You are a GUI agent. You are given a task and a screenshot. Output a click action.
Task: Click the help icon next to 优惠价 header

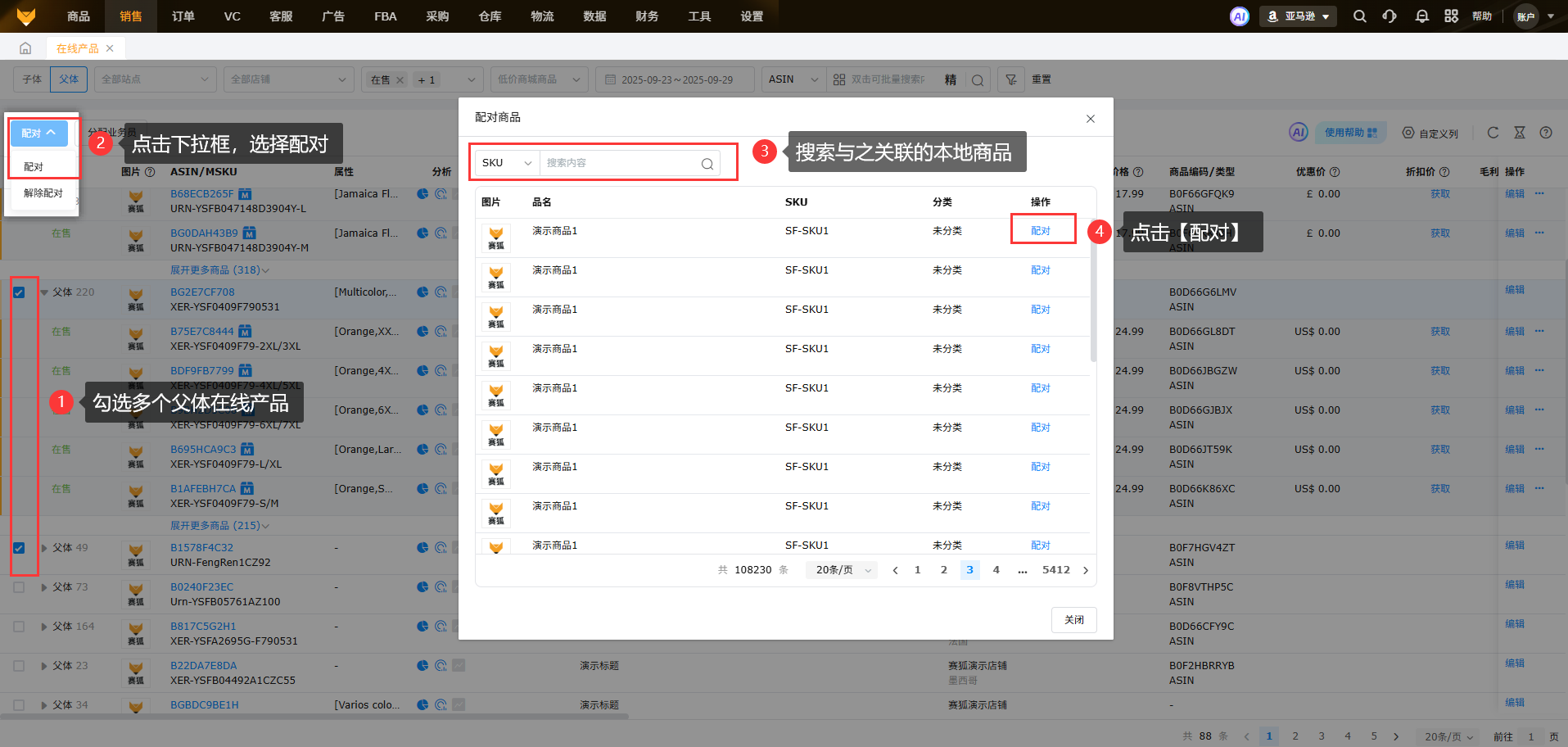tap(1335, 172)
